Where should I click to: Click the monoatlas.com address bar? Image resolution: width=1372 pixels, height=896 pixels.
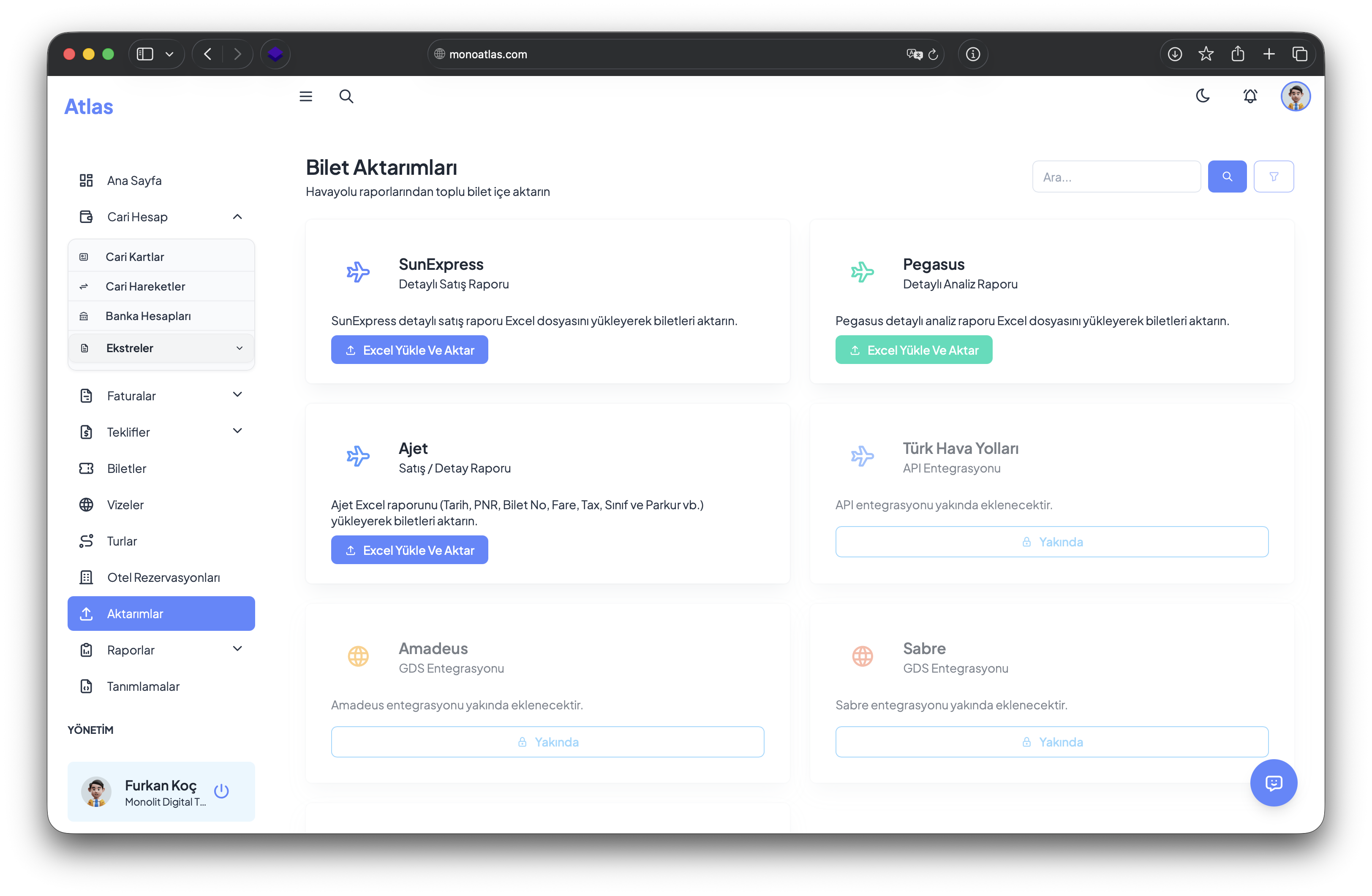[686, 54]
